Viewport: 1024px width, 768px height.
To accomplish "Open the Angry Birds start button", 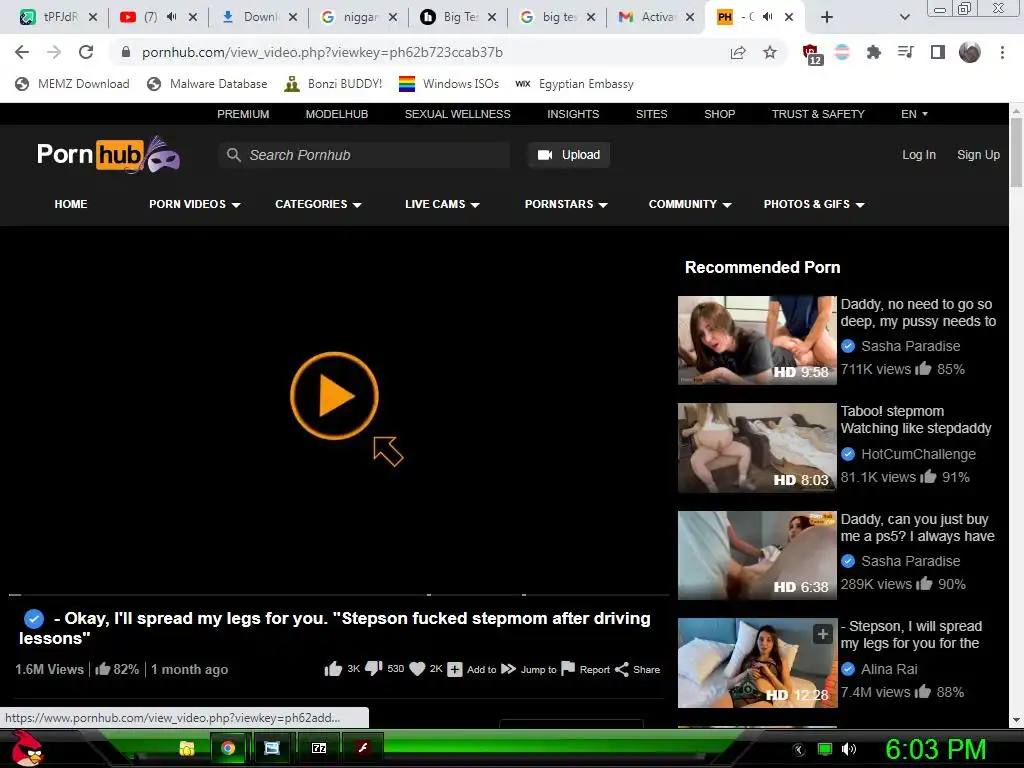I will (x=27, y=748).
